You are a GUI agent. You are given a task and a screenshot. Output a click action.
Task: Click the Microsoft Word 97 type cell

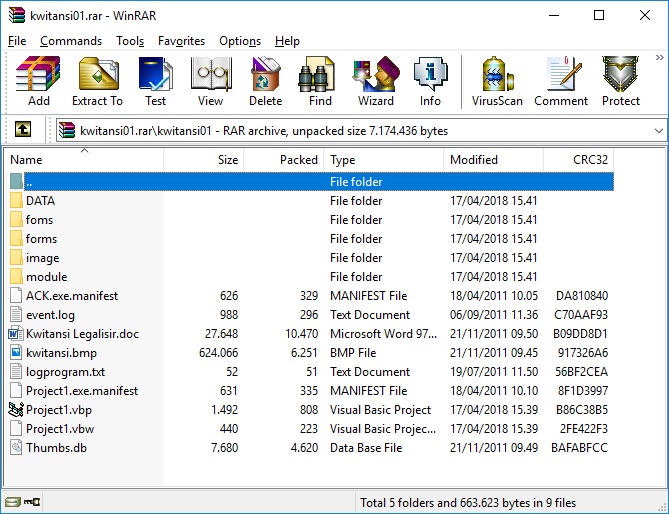[383, 334]
